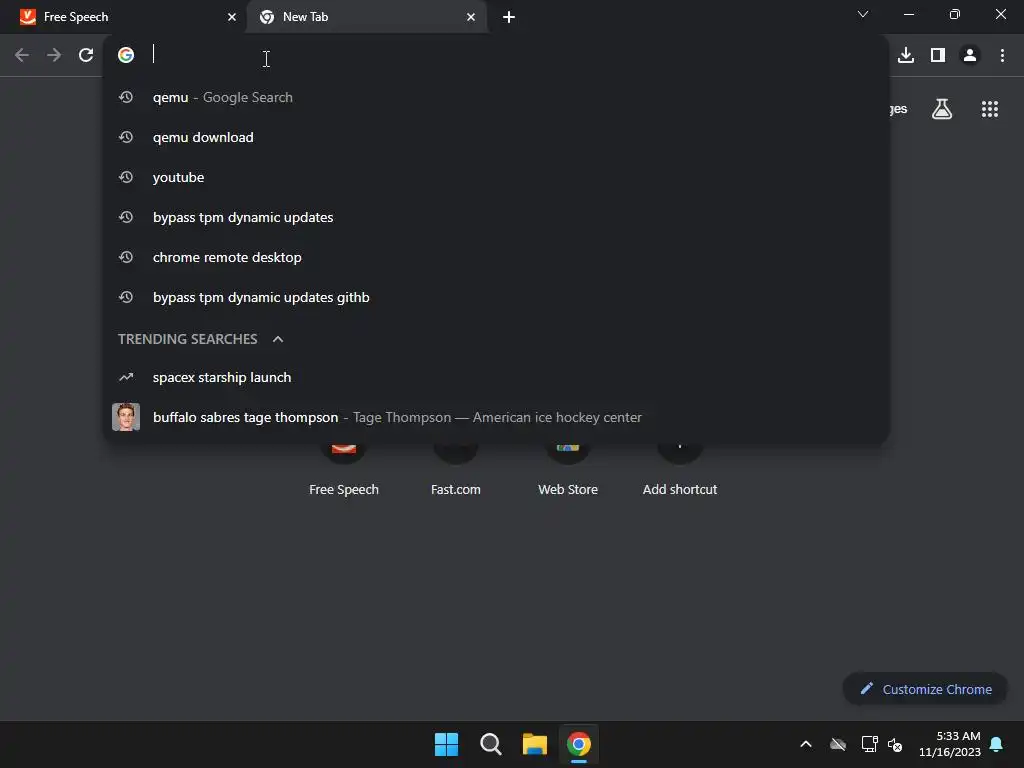Close the New Tab tab
The height and width of the screenshot is (768, 1024).
471,17
